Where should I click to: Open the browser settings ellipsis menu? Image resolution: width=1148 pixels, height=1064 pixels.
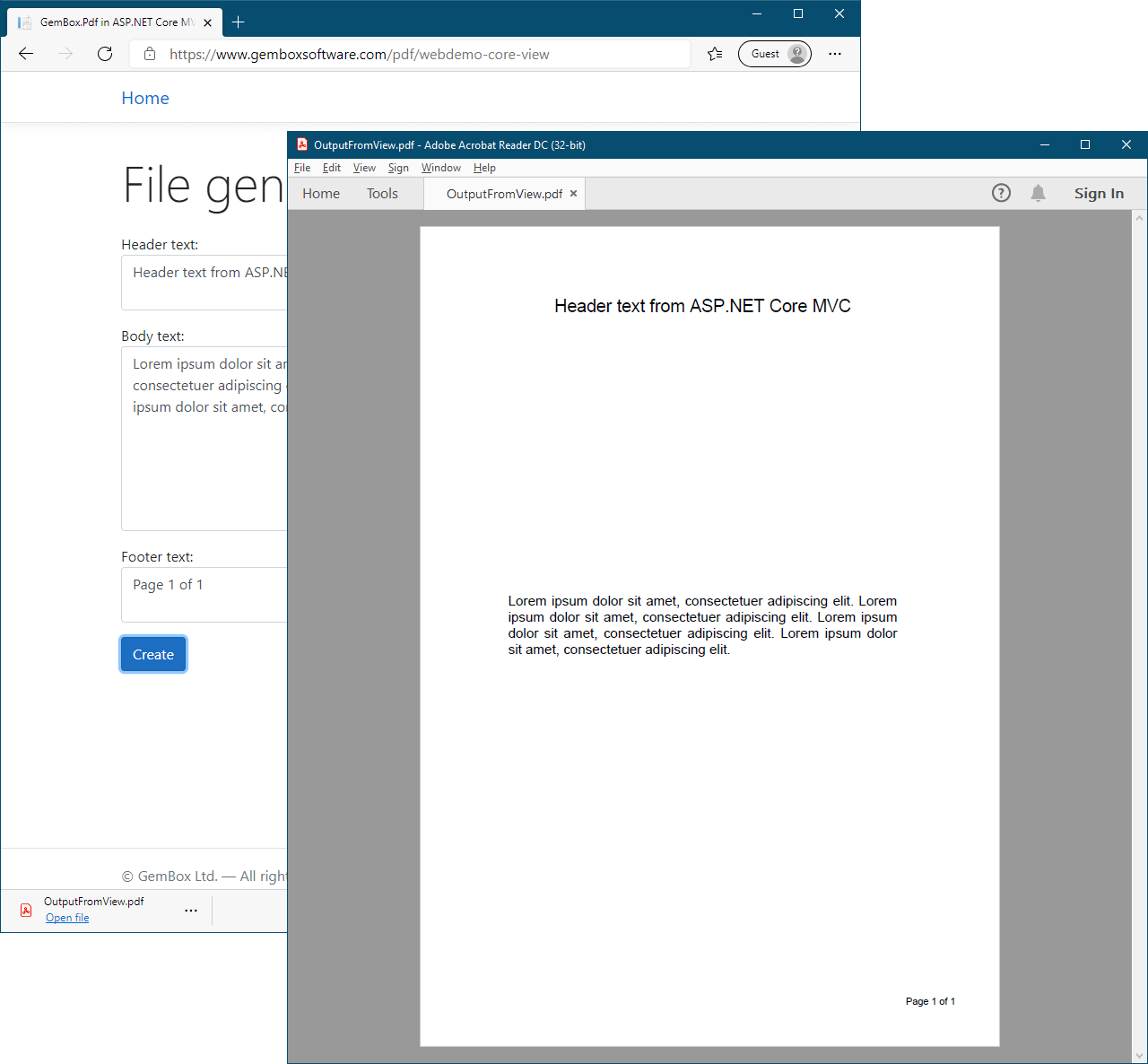(835, 54)
